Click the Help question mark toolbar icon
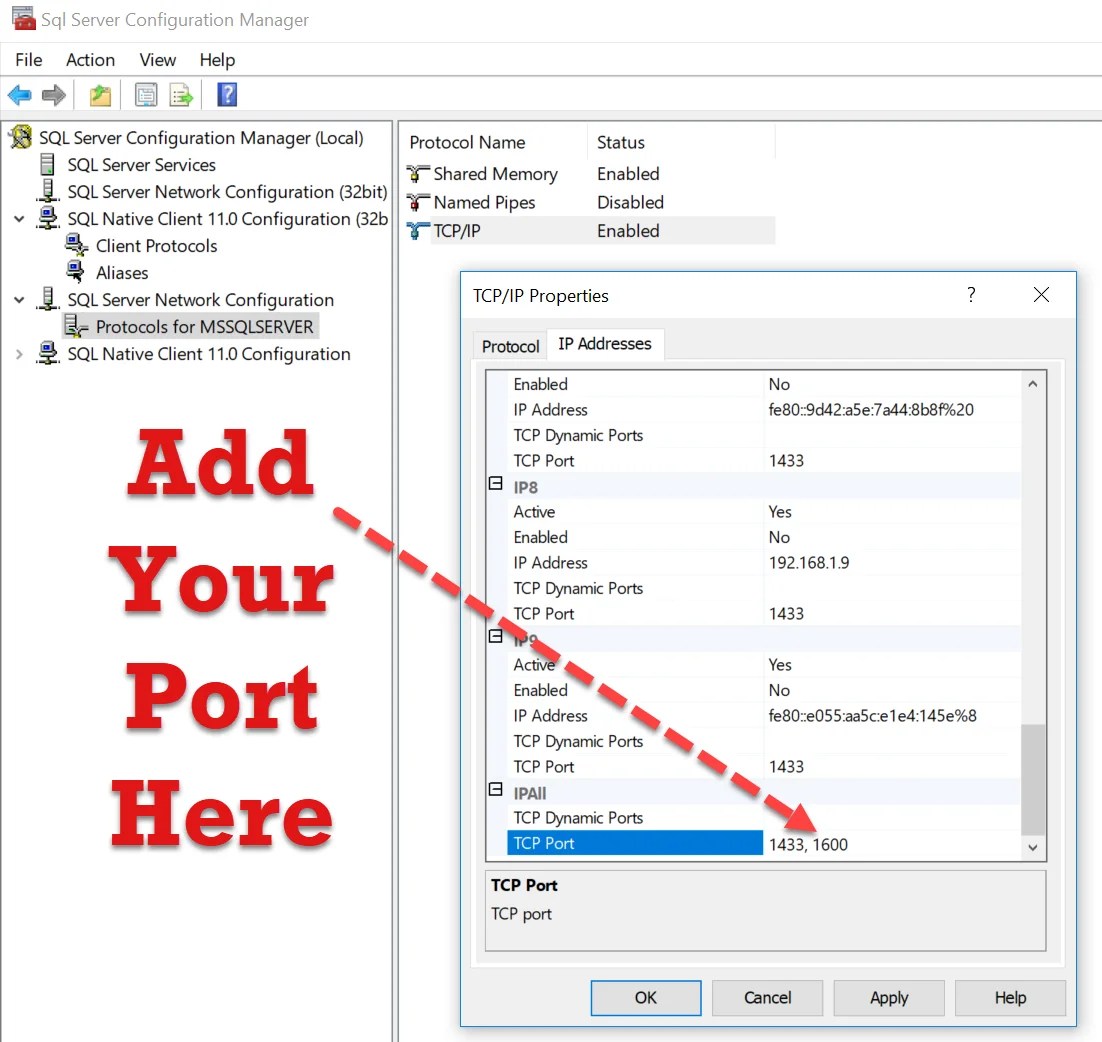 coord(227,94)
